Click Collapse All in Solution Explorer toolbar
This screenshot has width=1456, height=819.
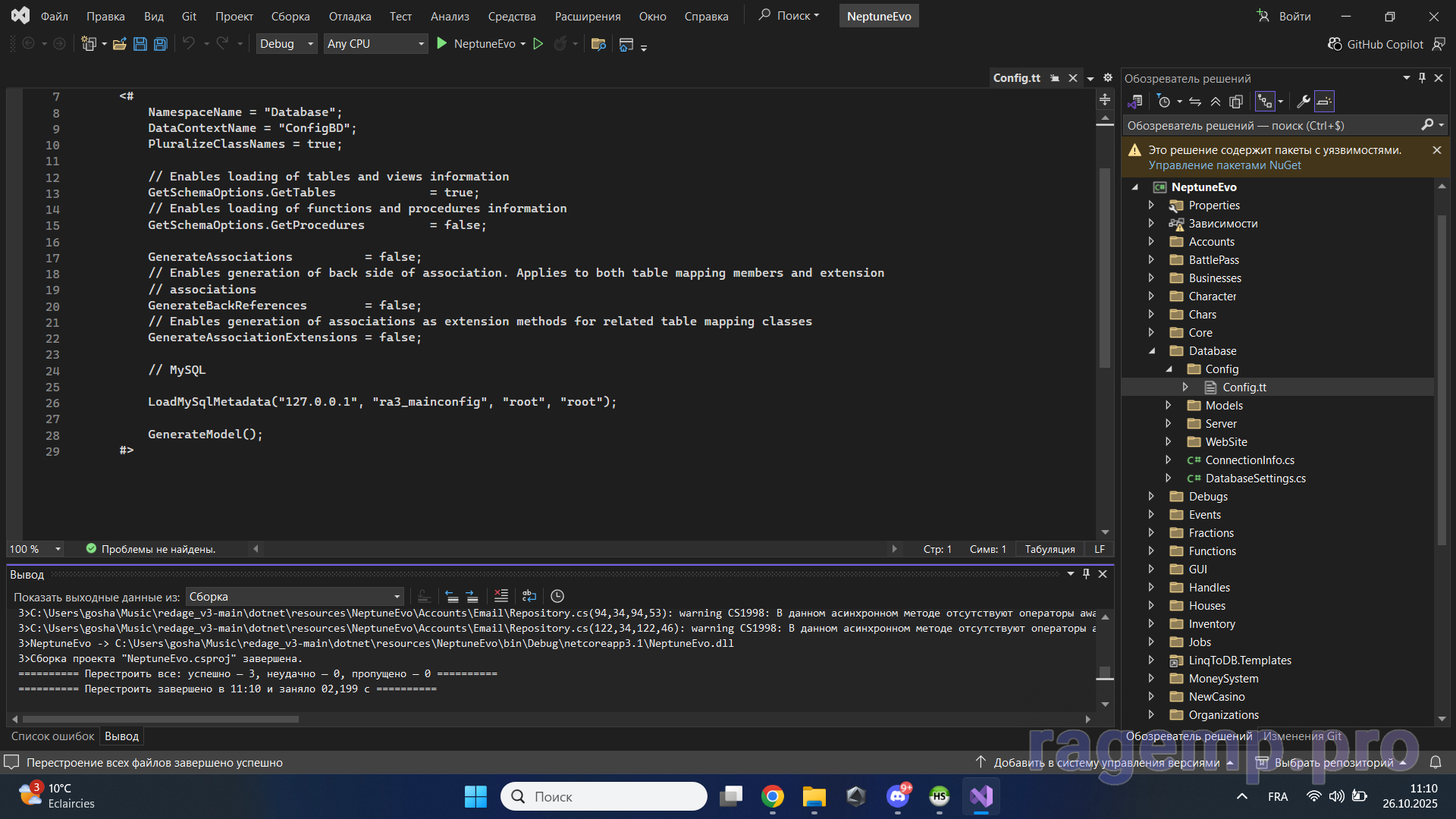point(1216,102)
